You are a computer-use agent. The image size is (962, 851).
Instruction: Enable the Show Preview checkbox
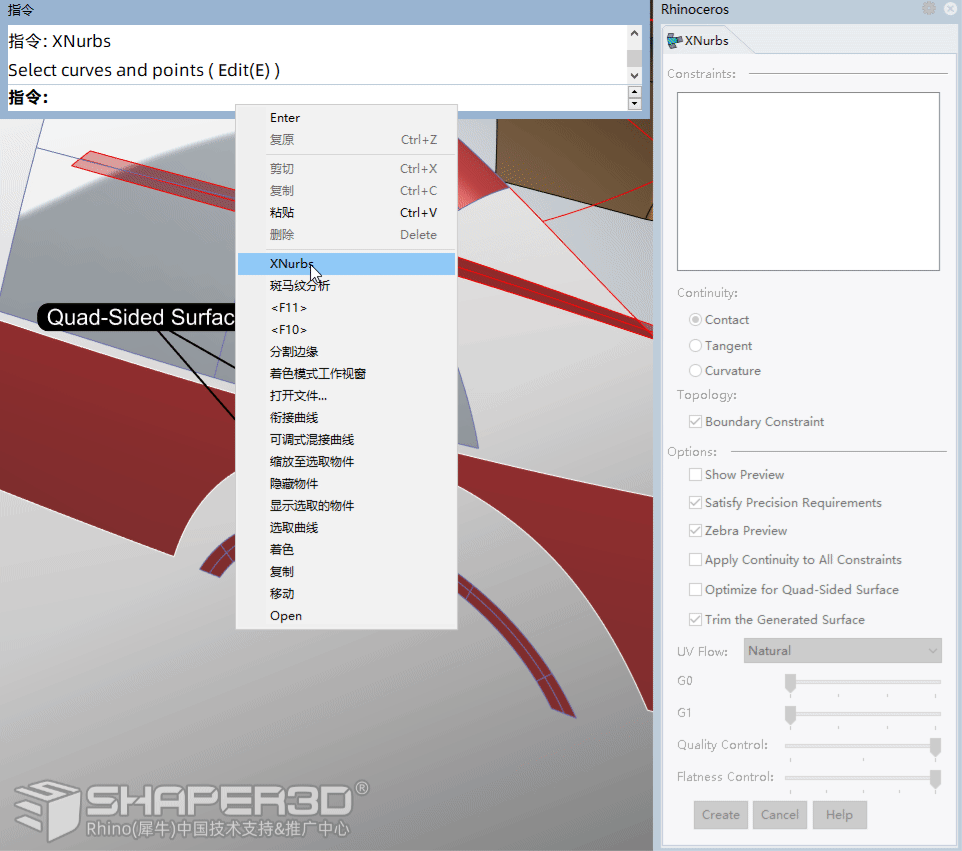(695, 474)
